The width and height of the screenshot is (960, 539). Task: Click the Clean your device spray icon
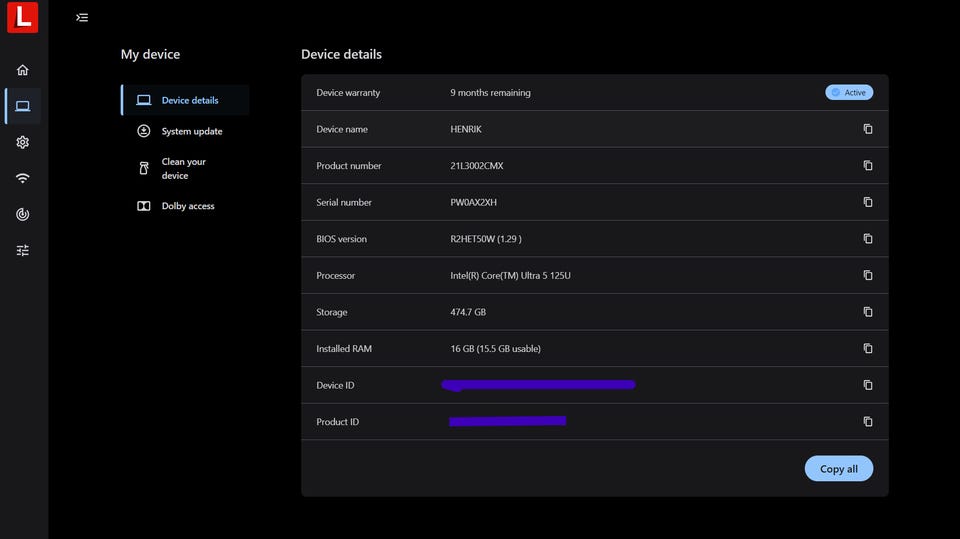tap(144, 168)
